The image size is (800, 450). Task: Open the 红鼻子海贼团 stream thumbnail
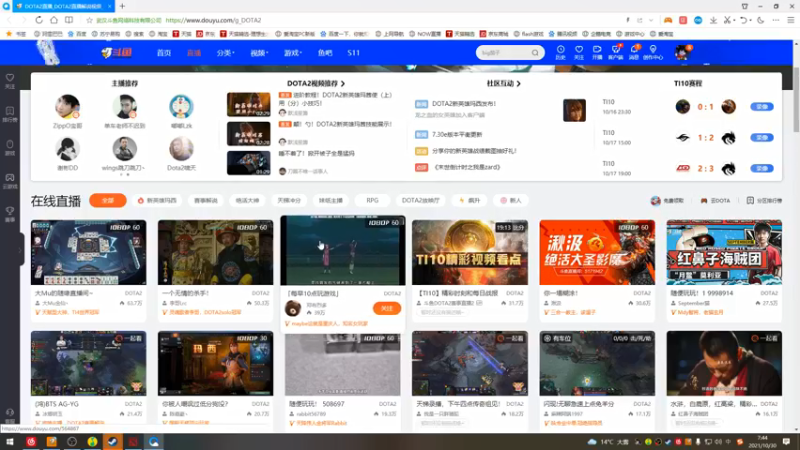pos(724,253)
